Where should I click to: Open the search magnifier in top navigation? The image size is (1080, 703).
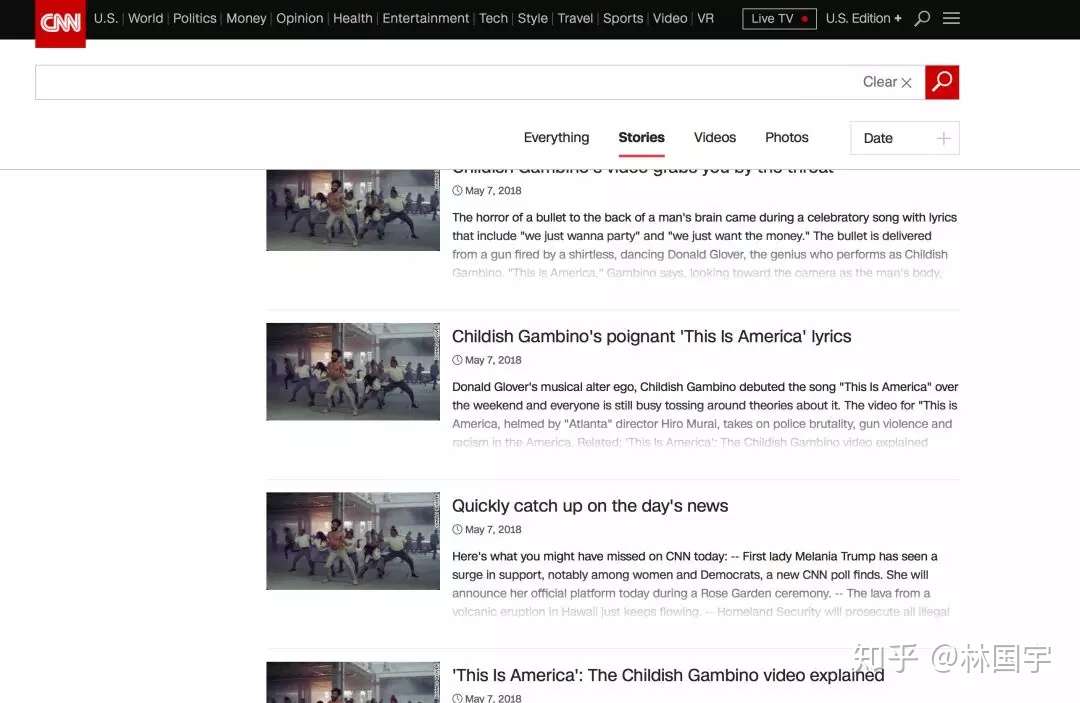(x=922, y=19)
